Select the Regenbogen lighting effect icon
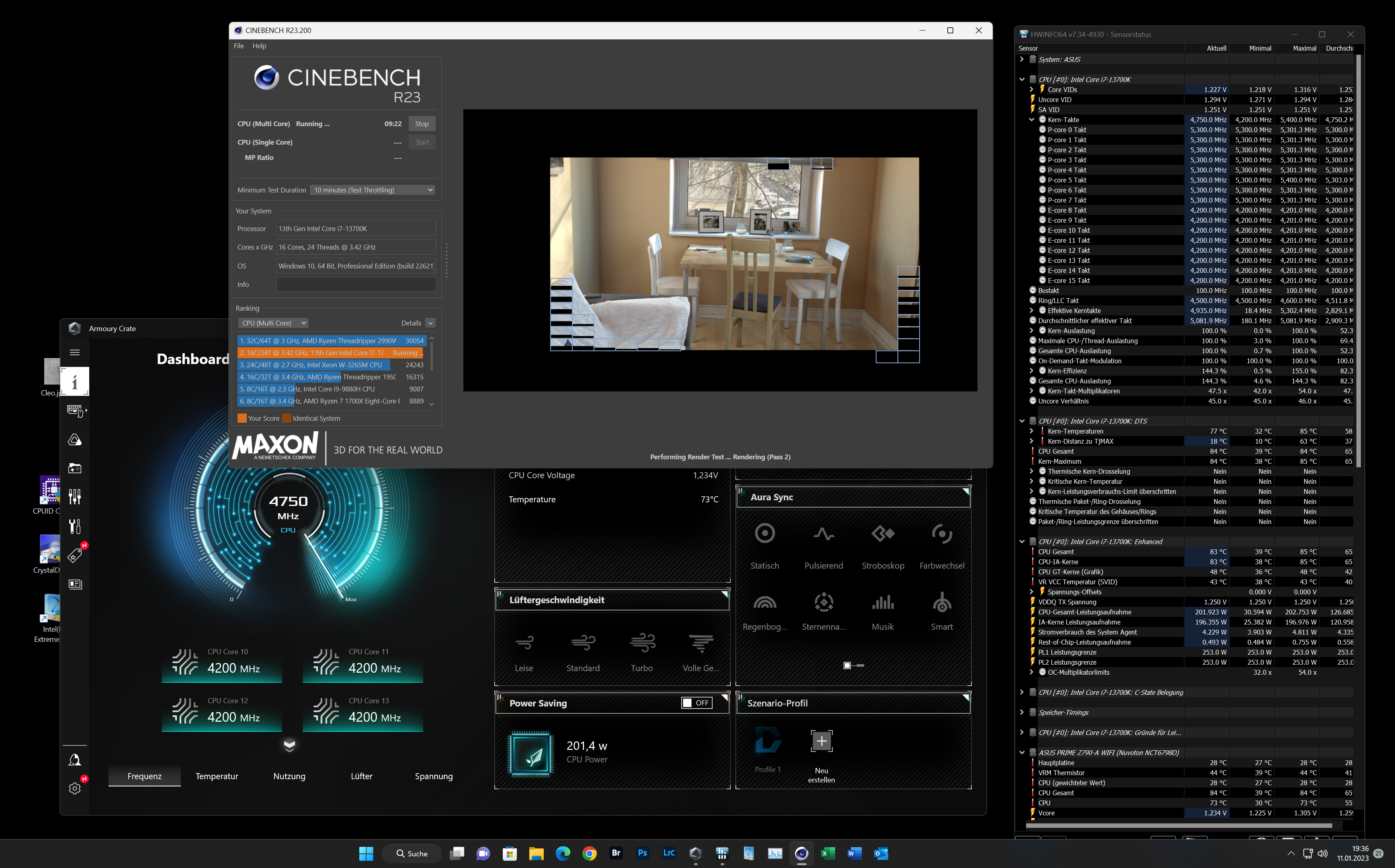 pyautogui.click(x=765, y=603)
